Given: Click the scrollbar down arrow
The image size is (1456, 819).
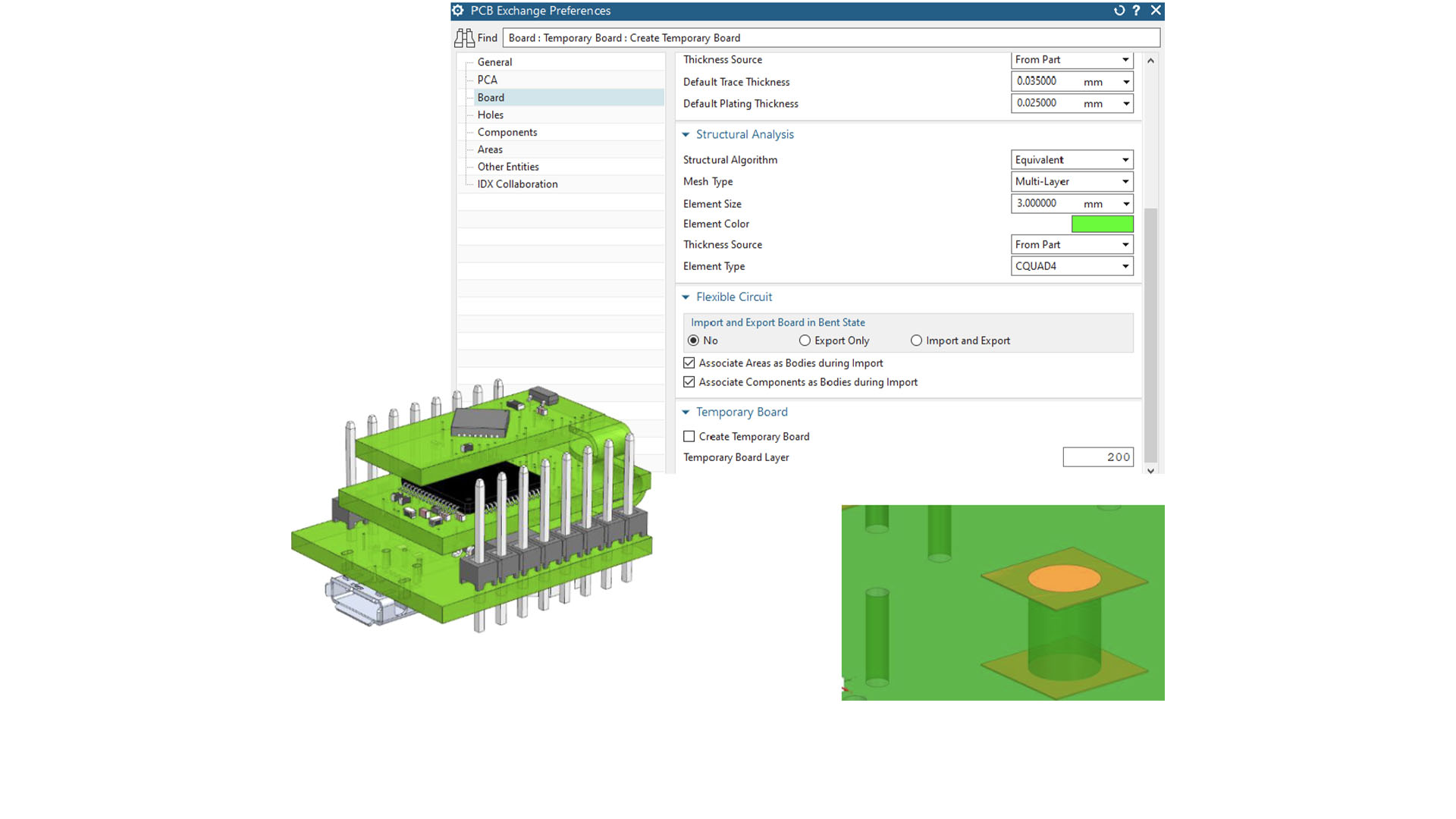Looking at the screenshot, I should [1150, 471].
